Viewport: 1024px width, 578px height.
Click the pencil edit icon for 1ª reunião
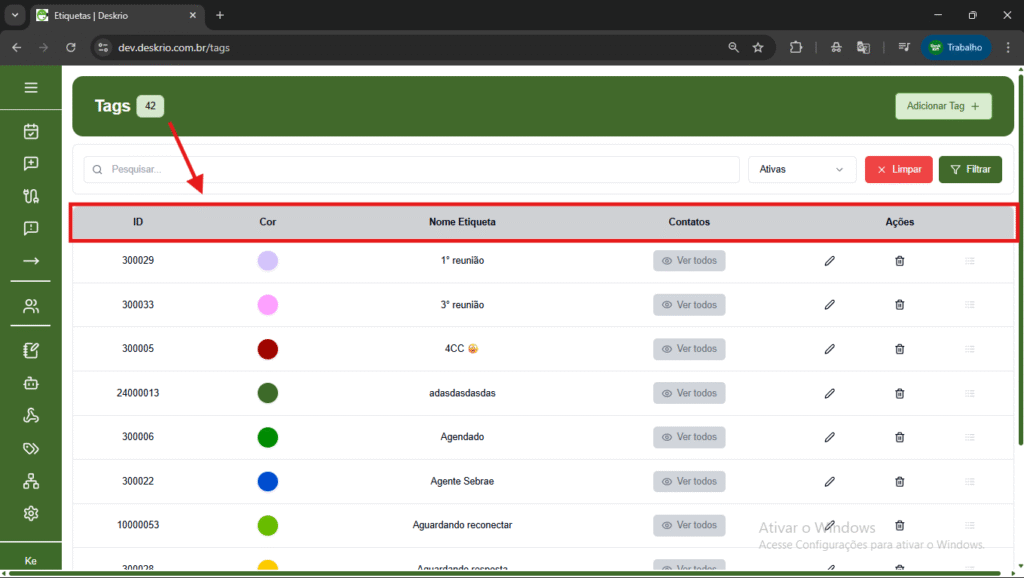click(829, 261)
